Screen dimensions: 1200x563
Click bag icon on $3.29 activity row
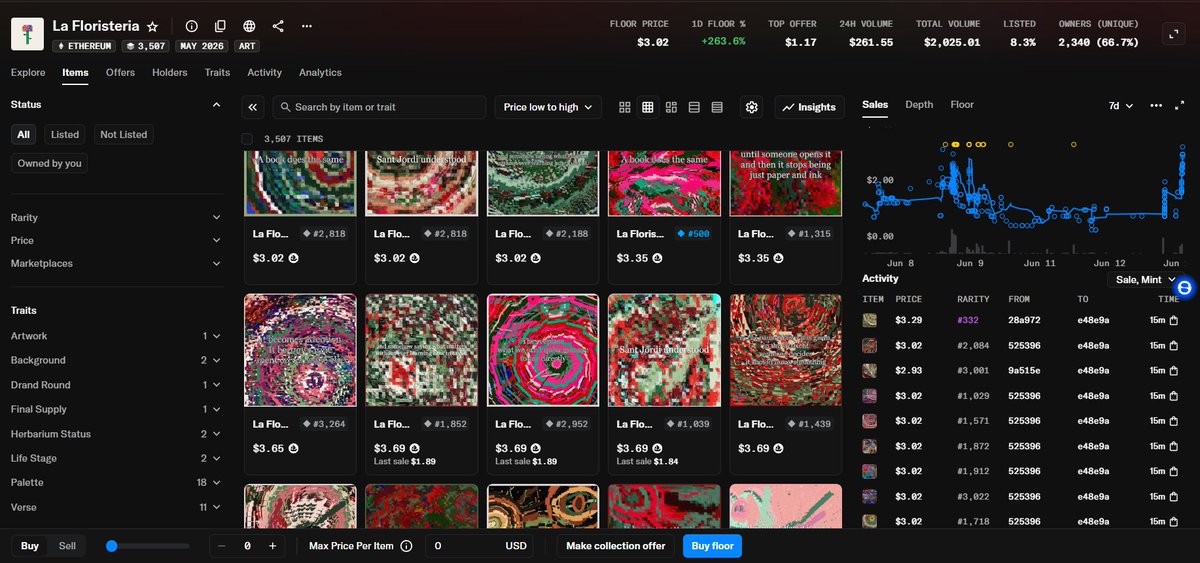(1173, 320)
